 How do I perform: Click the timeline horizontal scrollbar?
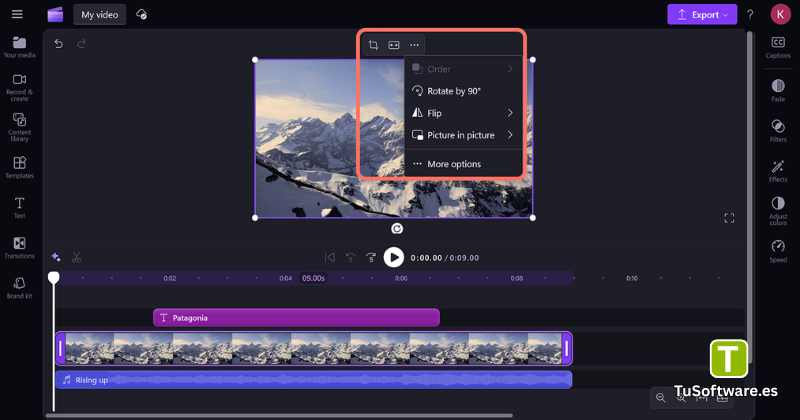(279, 415)
